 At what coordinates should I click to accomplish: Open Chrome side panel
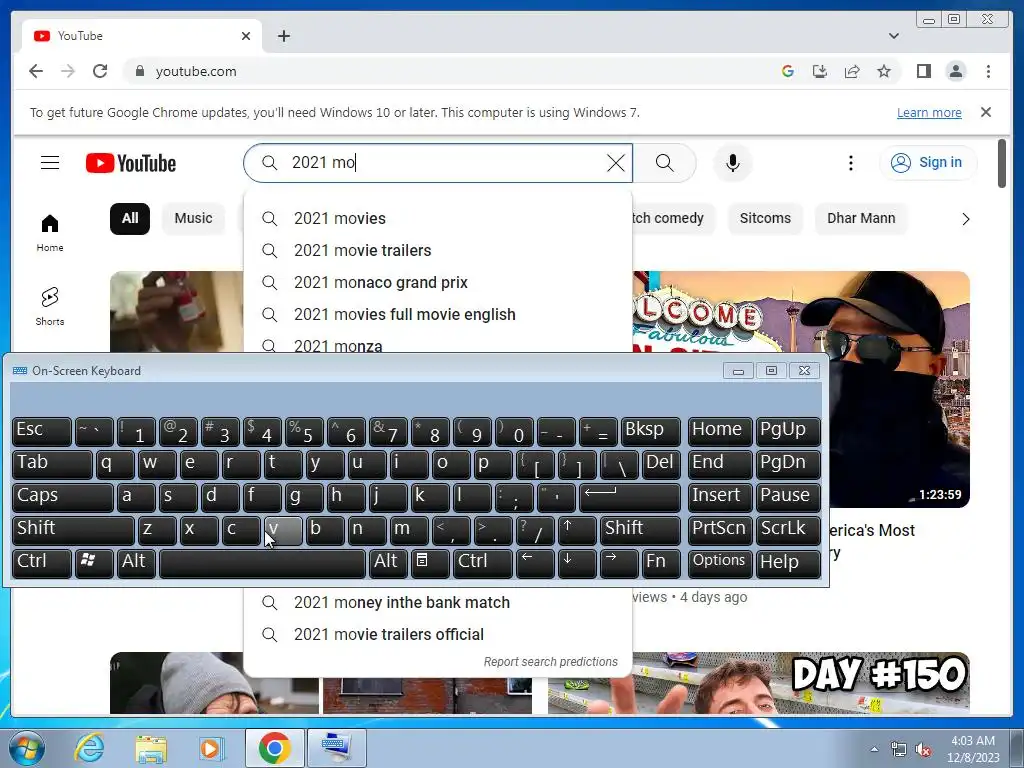923,71
